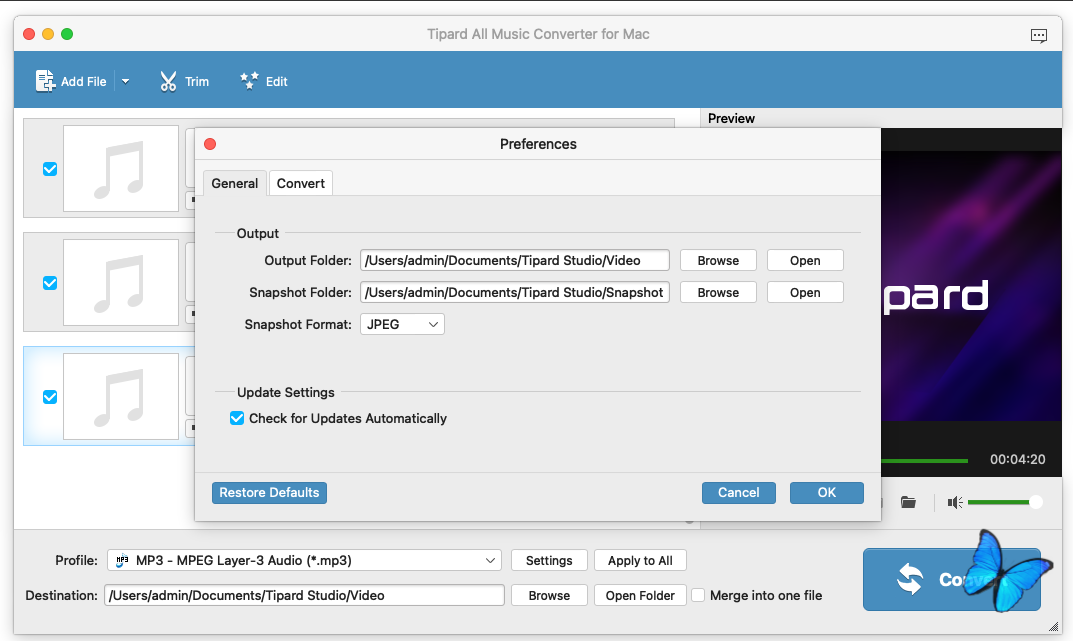Open profile Settings button
This screenshot has width=1073, height=641.
click(549, 560)
